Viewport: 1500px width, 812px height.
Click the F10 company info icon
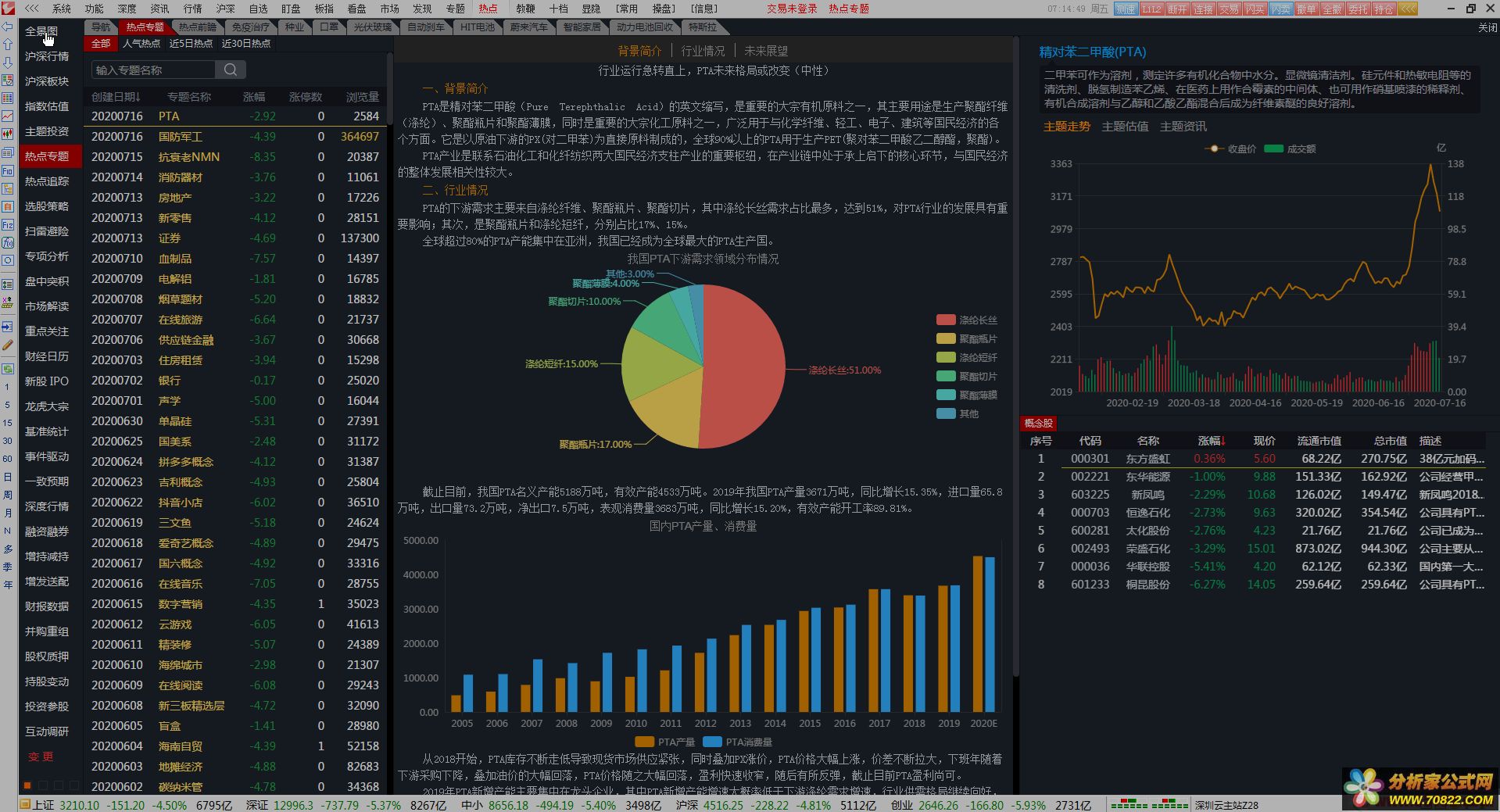(8, 170)
